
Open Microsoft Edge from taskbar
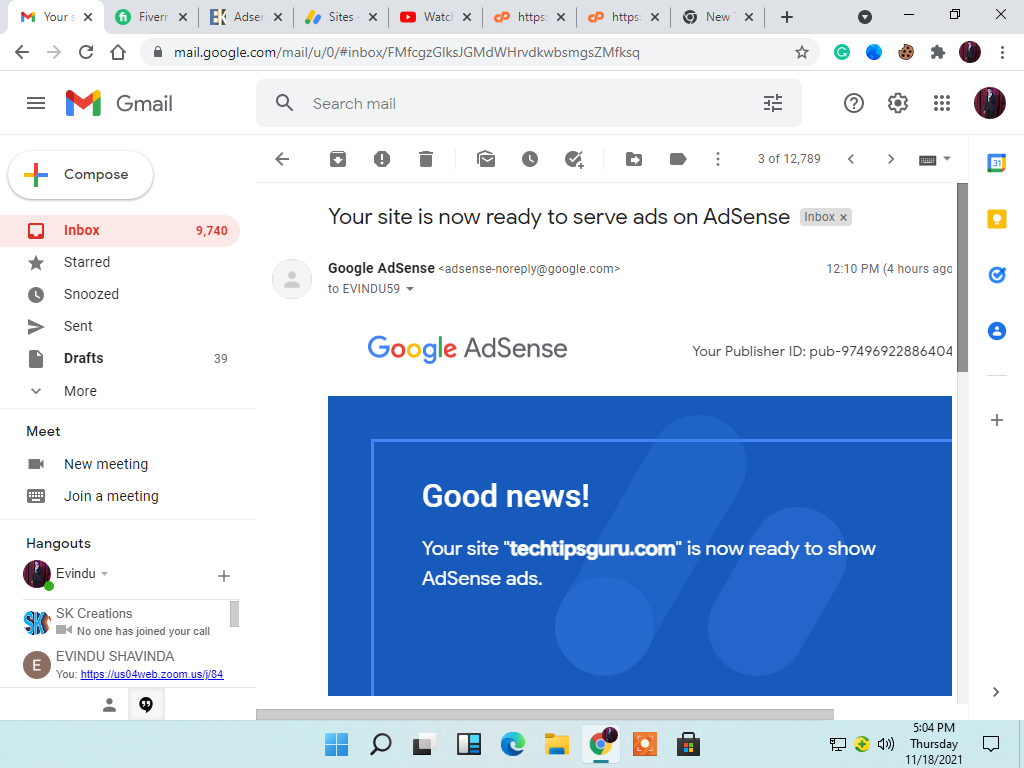pos(513,744)
